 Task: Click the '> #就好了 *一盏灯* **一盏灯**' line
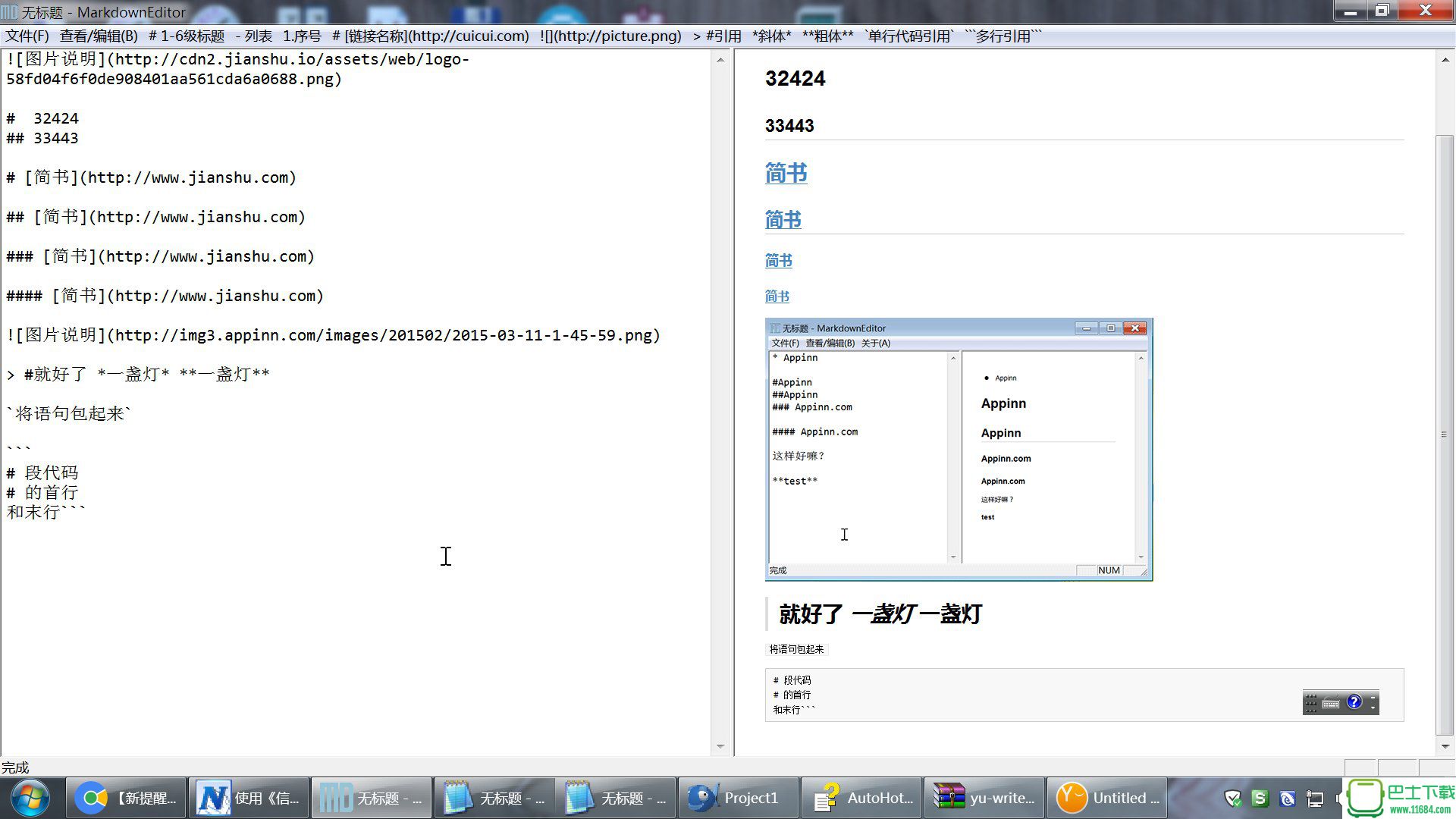coord(138,375)
